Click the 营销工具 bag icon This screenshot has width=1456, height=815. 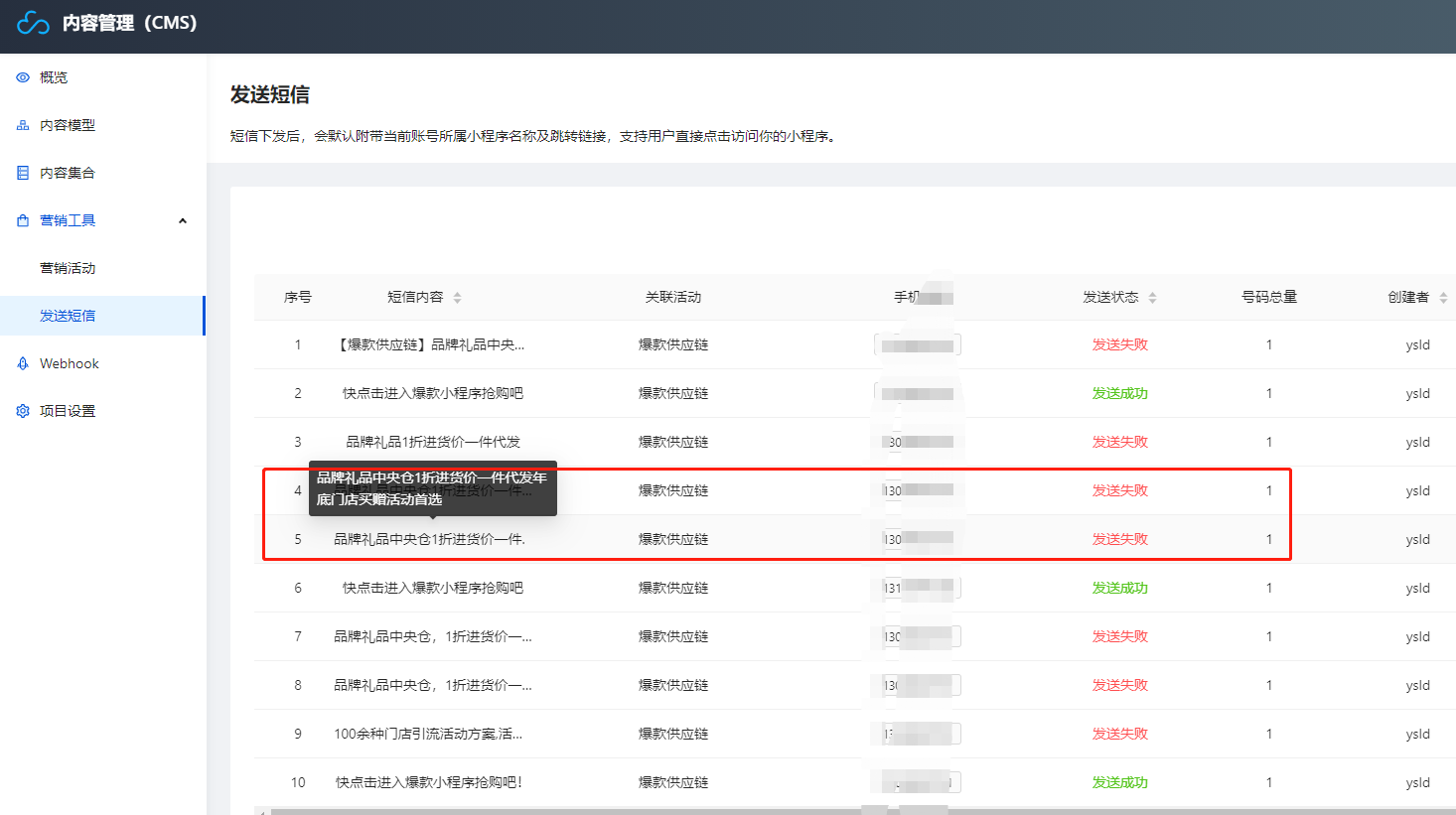[23, 220]
